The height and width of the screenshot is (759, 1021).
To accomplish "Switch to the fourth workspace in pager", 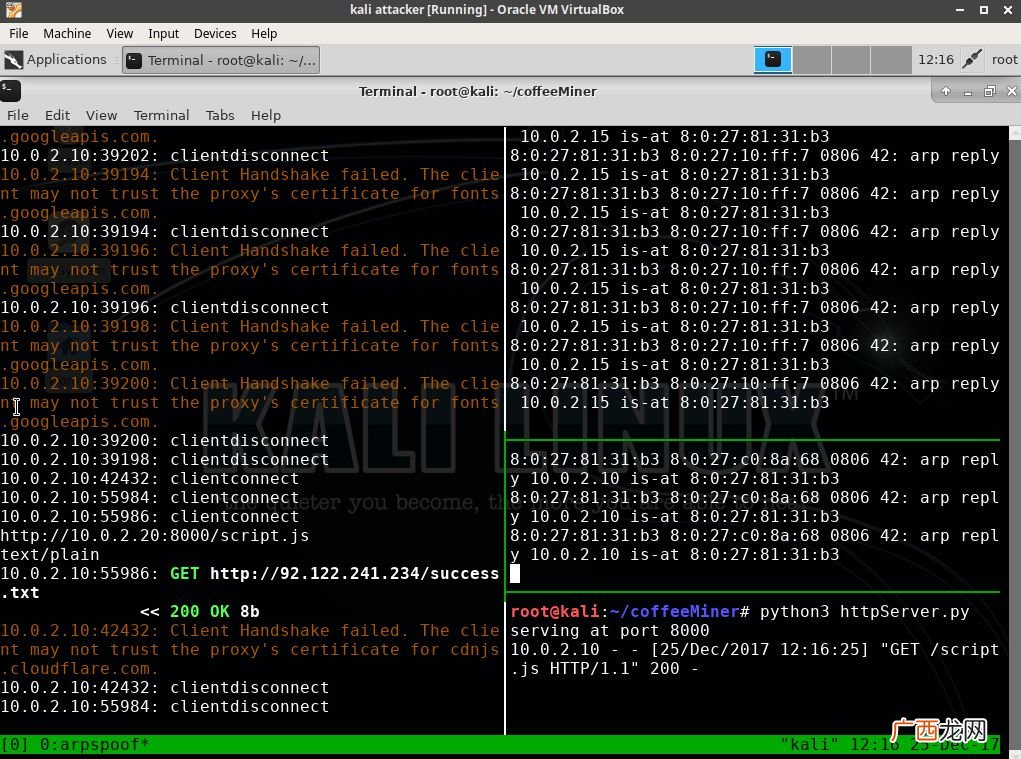I will point(891,60).
